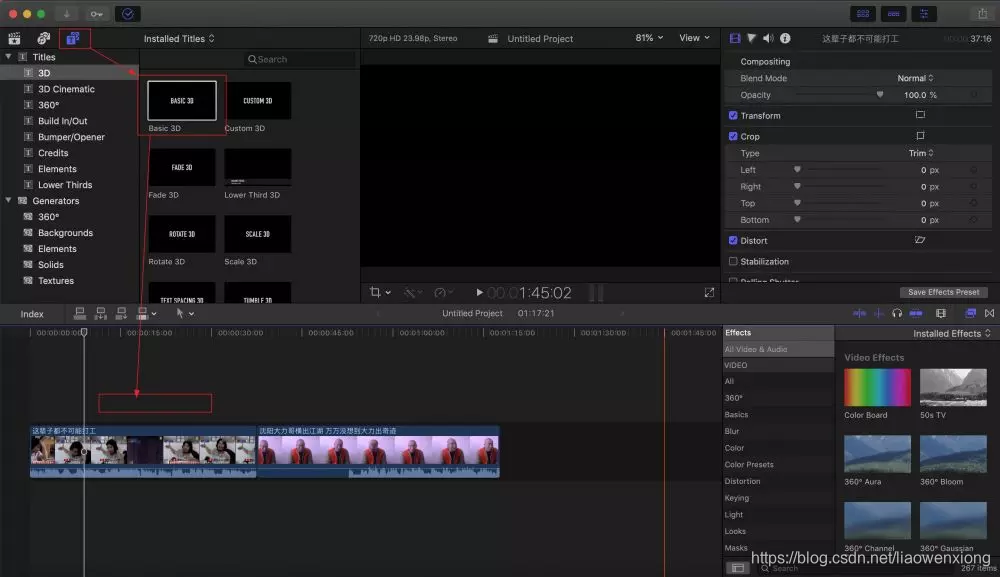Open Background Tasks checkmark icon

[128, 13]
